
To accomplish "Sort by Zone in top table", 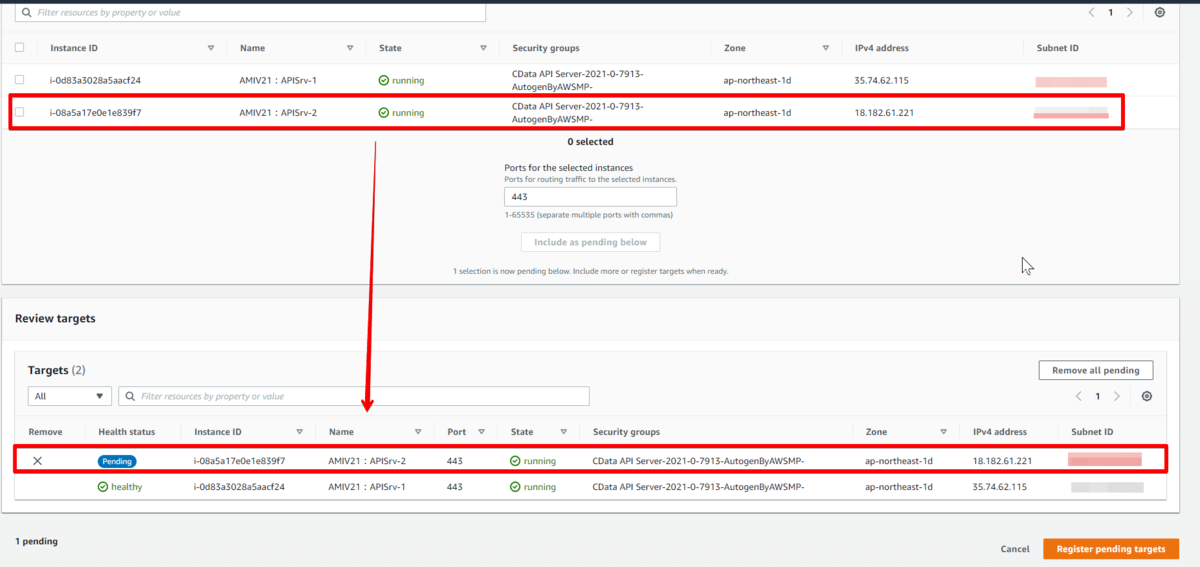I will tap(826, 48).
